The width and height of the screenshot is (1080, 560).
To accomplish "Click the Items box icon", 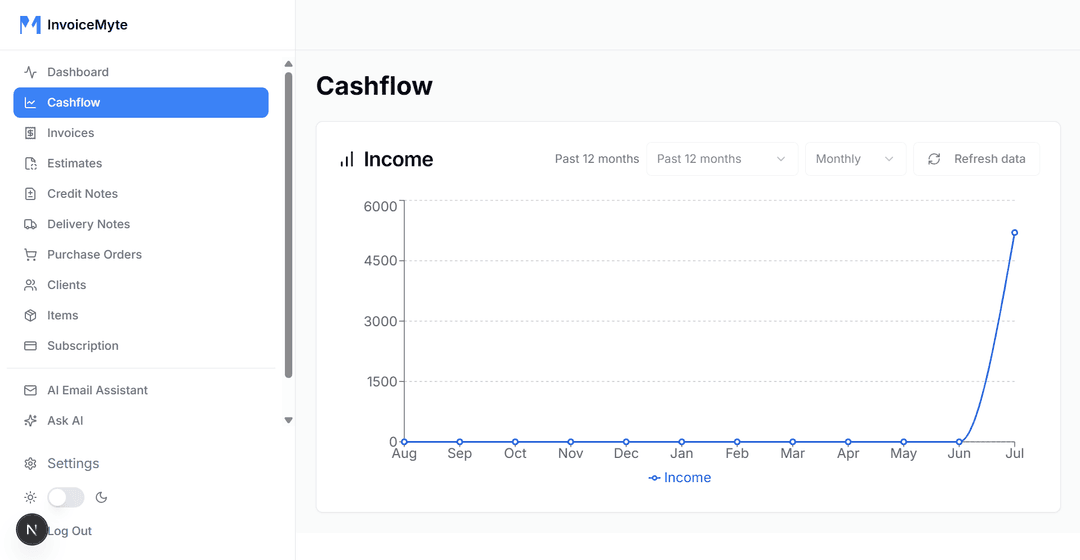I will pyautogui.click(x=30, y=316).
